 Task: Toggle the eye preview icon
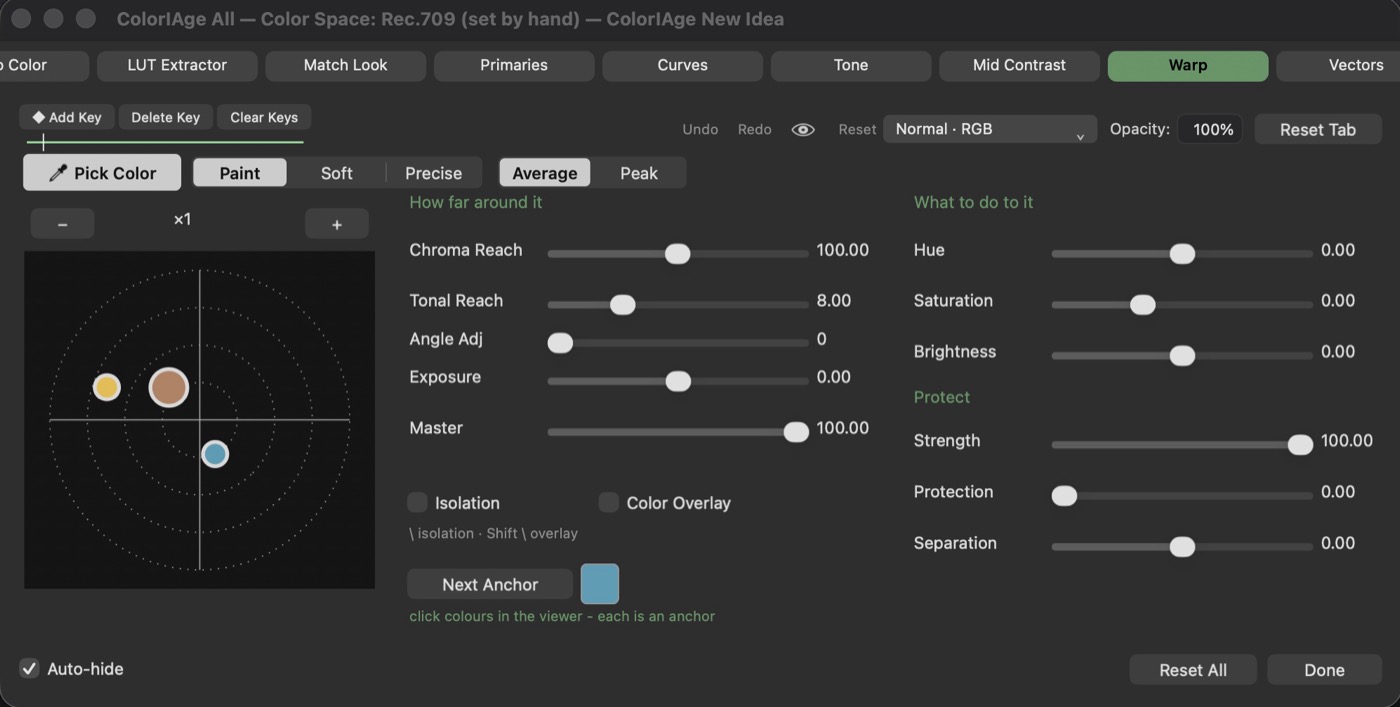[803, 130]
